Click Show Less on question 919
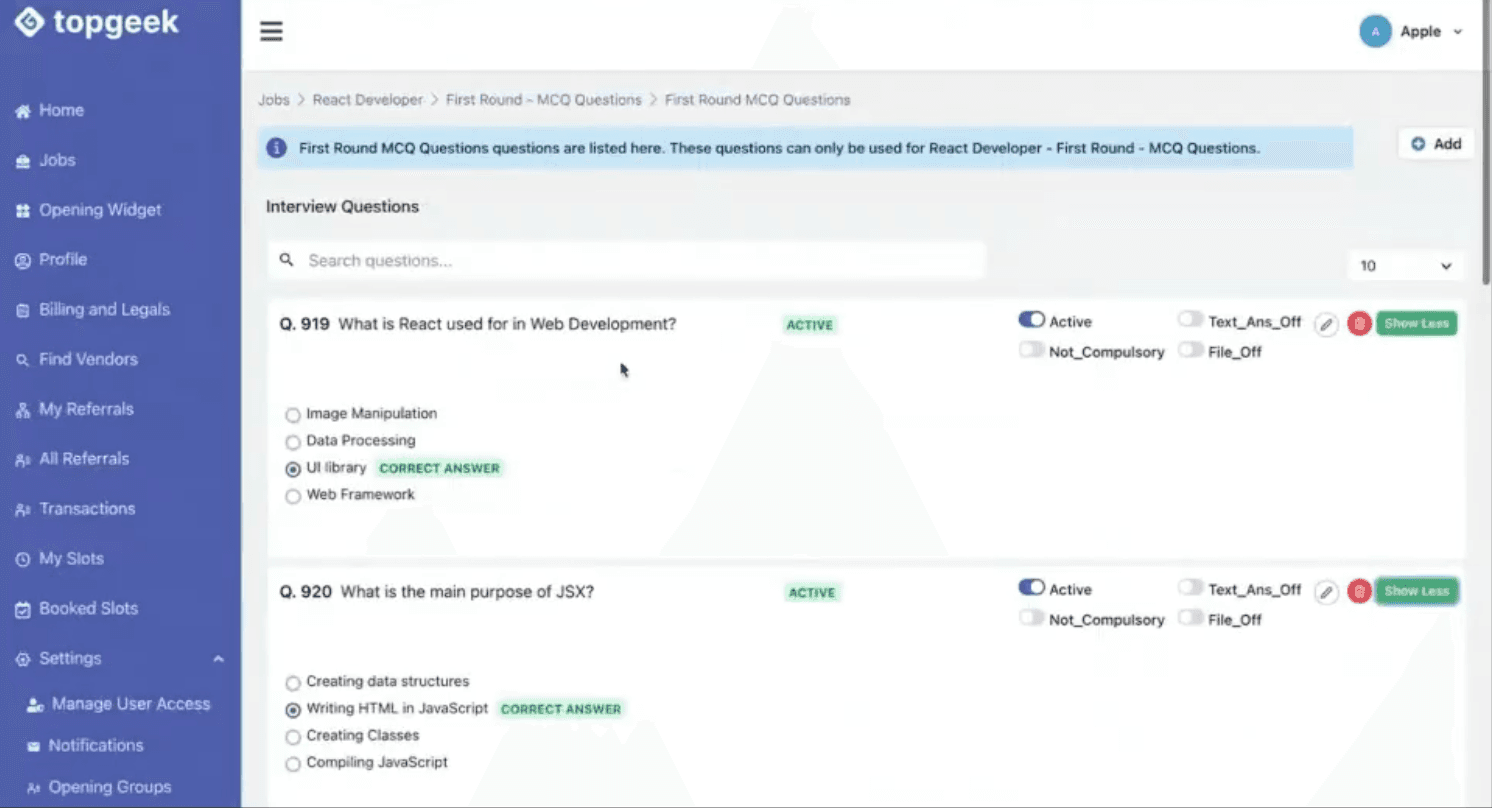Viewport: 1492px width, 808px height. (x=1417, y=323)
